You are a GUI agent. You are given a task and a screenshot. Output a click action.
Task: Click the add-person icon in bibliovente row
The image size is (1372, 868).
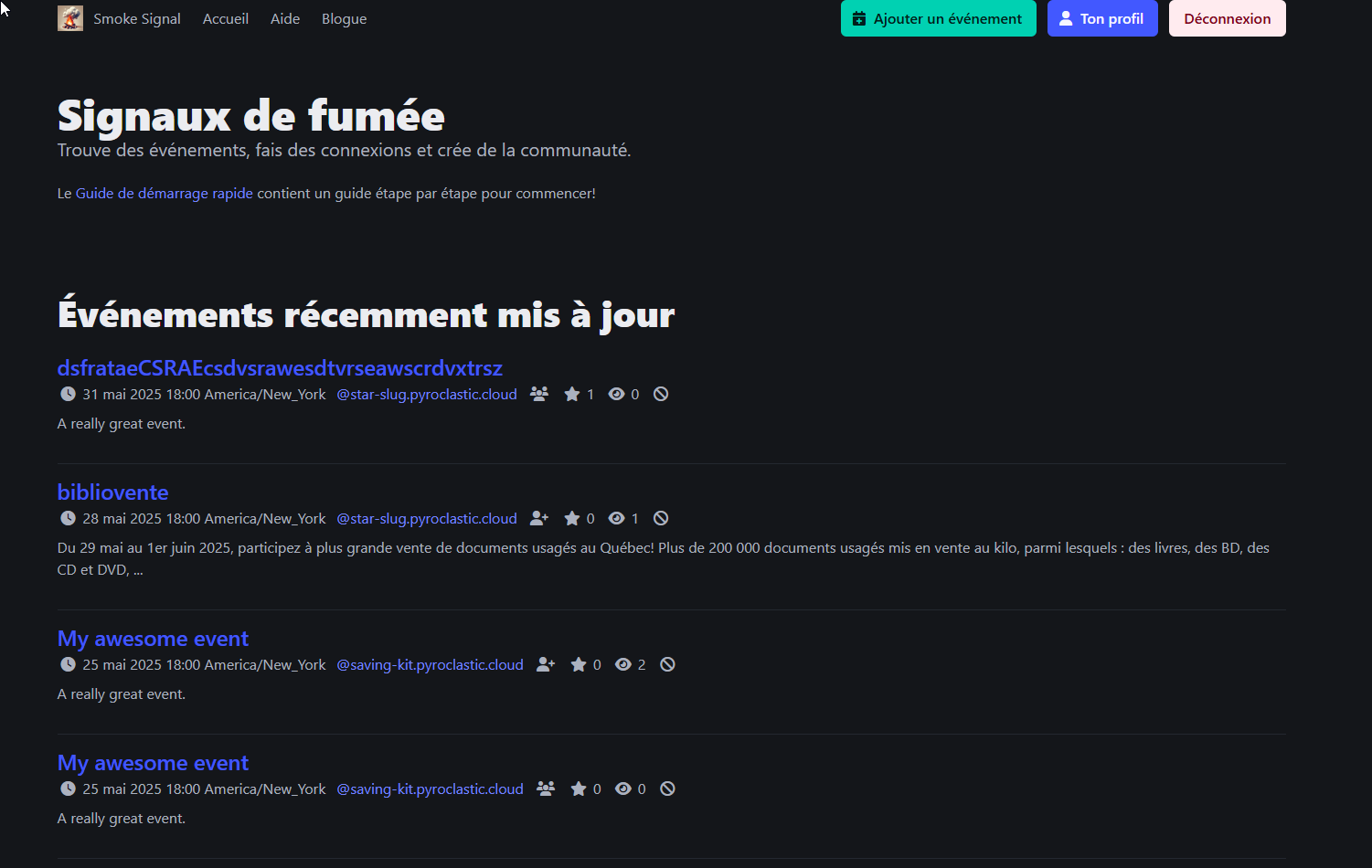pos(539,518)
